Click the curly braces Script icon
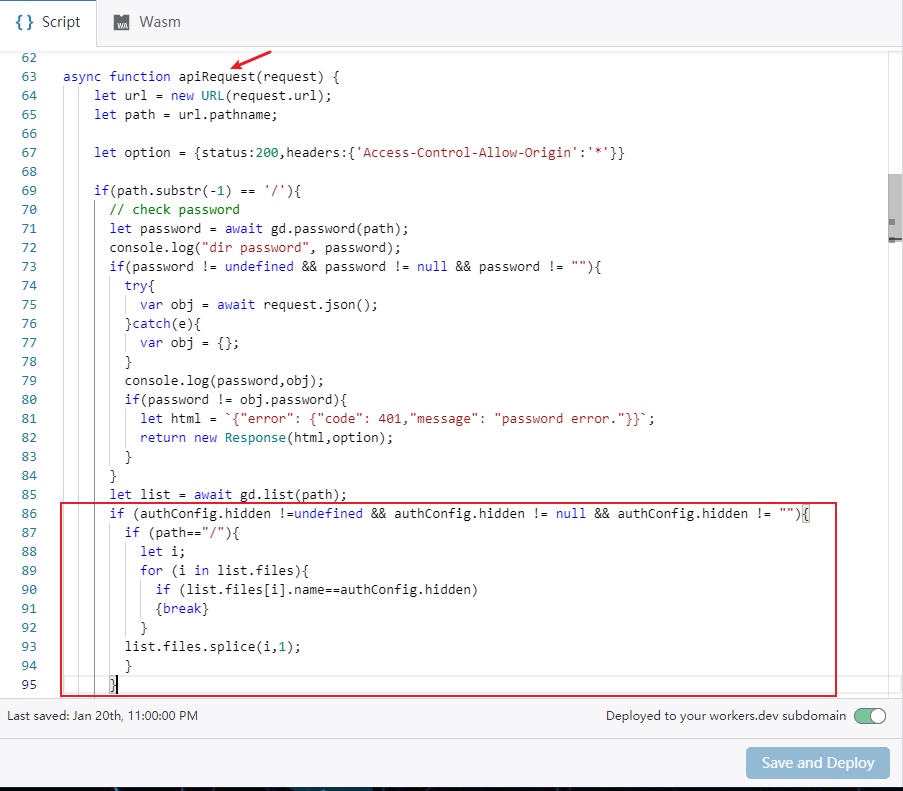The width and height of the screenshot is (903, 791). click(x=25, y=21)
